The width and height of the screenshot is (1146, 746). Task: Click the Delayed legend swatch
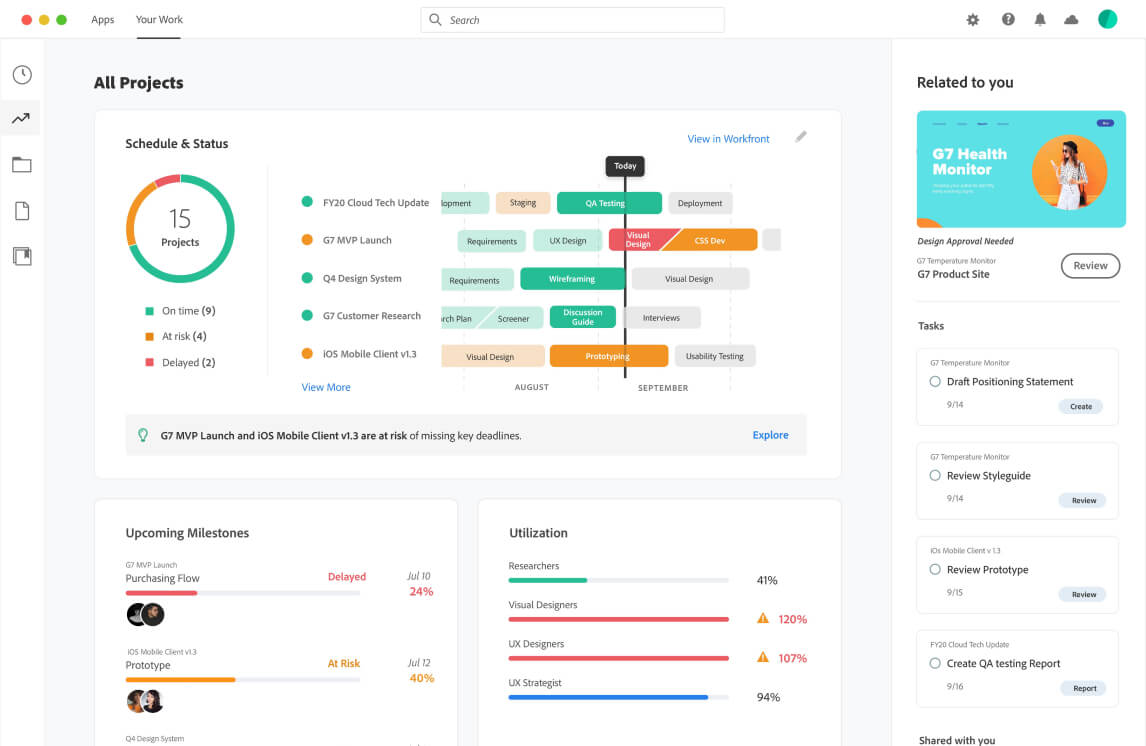tap(149, 362)
